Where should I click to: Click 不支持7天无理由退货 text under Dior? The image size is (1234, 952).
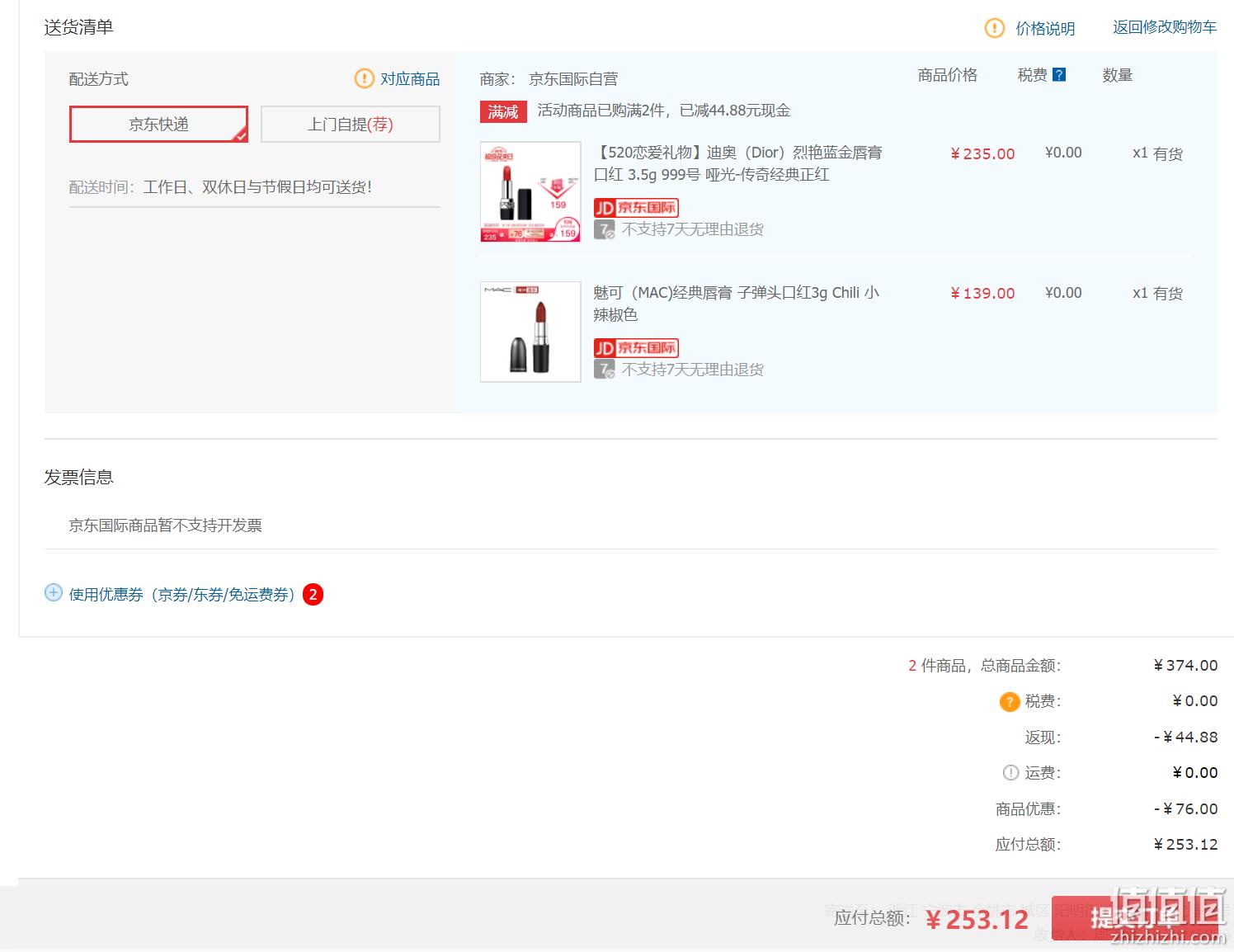click(x=693, y=229)
